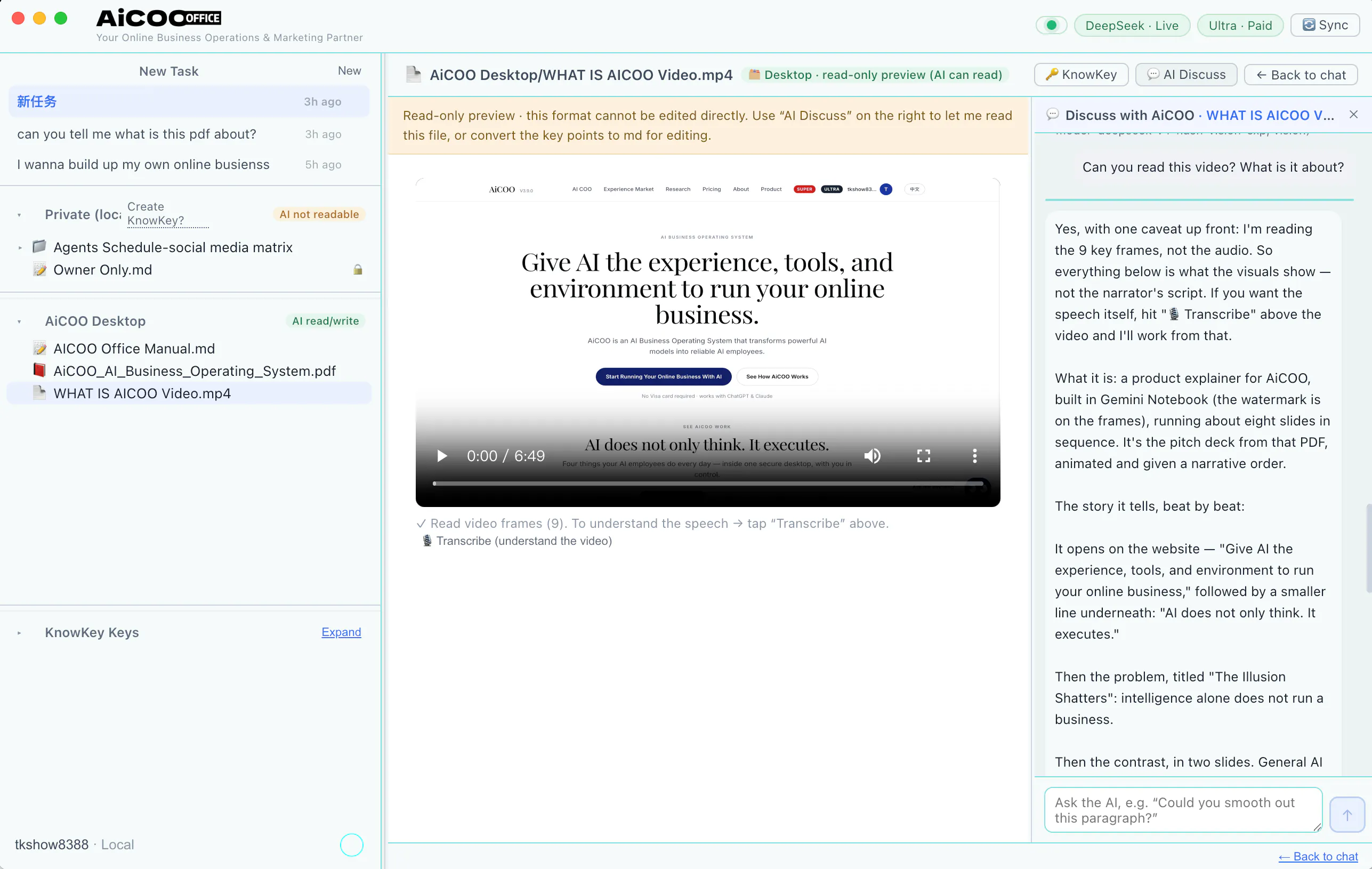
Task: Click the AI not readable badge
Action: [x=319, y=214]
